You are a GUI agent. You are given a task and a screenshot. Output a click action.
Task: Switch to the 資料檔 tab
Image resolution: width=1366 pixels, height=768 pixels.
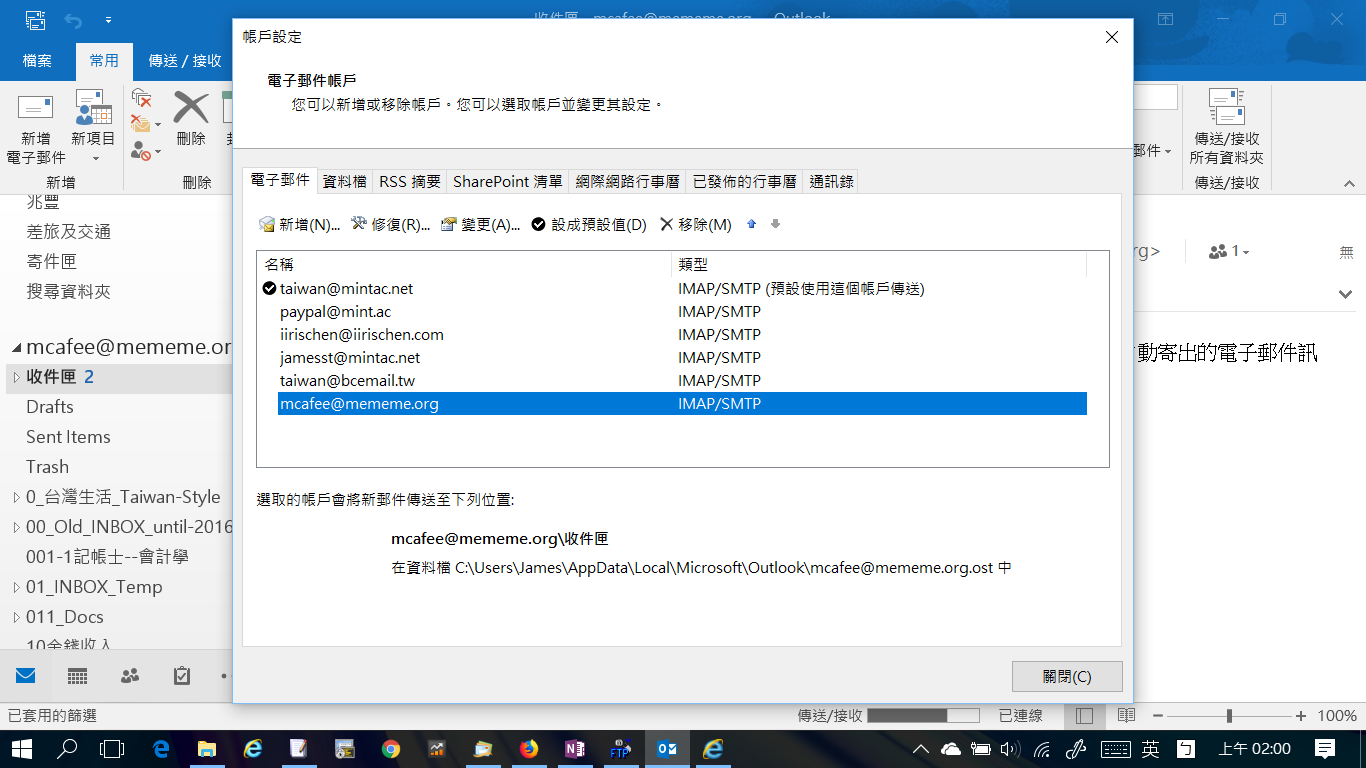(x=344, y=181)
